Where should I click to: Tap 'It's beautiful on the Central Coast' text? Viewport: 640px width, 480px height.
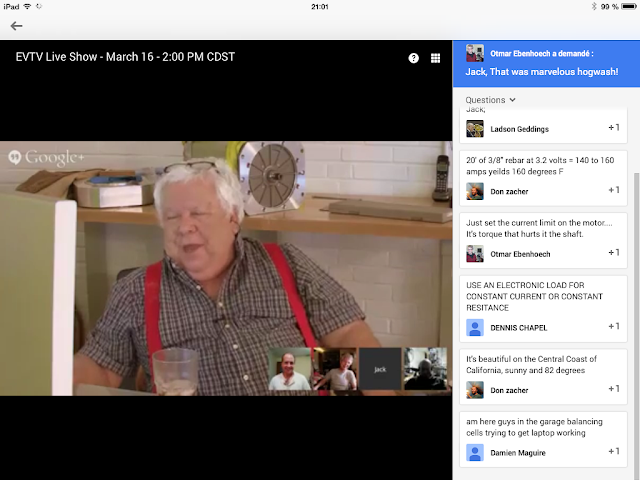(531, 364)
